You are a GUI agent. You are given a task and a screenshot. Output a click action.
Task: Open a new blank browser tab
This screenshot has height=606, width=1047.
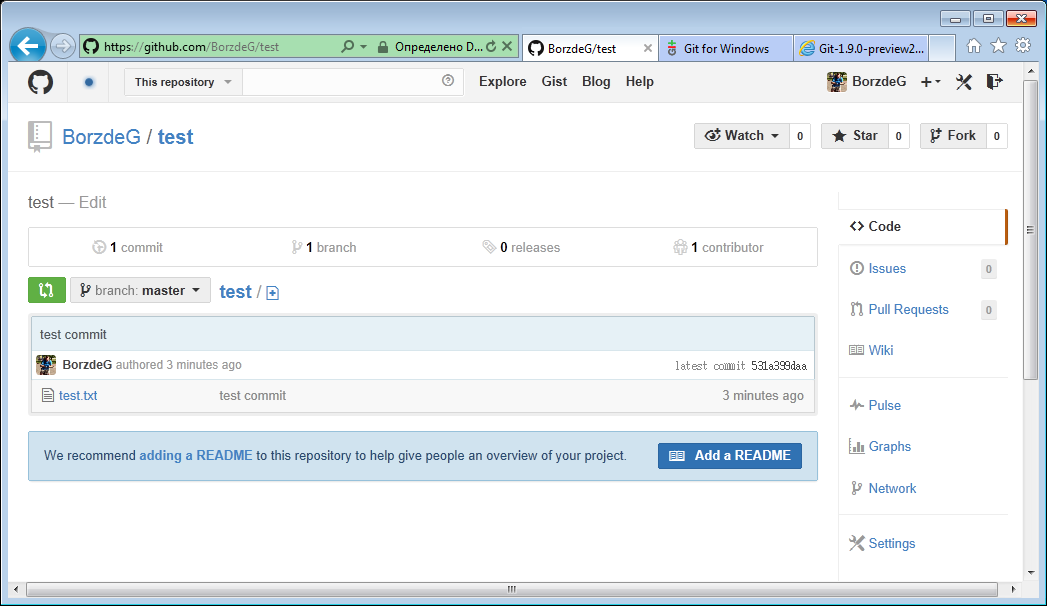pyautogui.click(x=941, y=48)
